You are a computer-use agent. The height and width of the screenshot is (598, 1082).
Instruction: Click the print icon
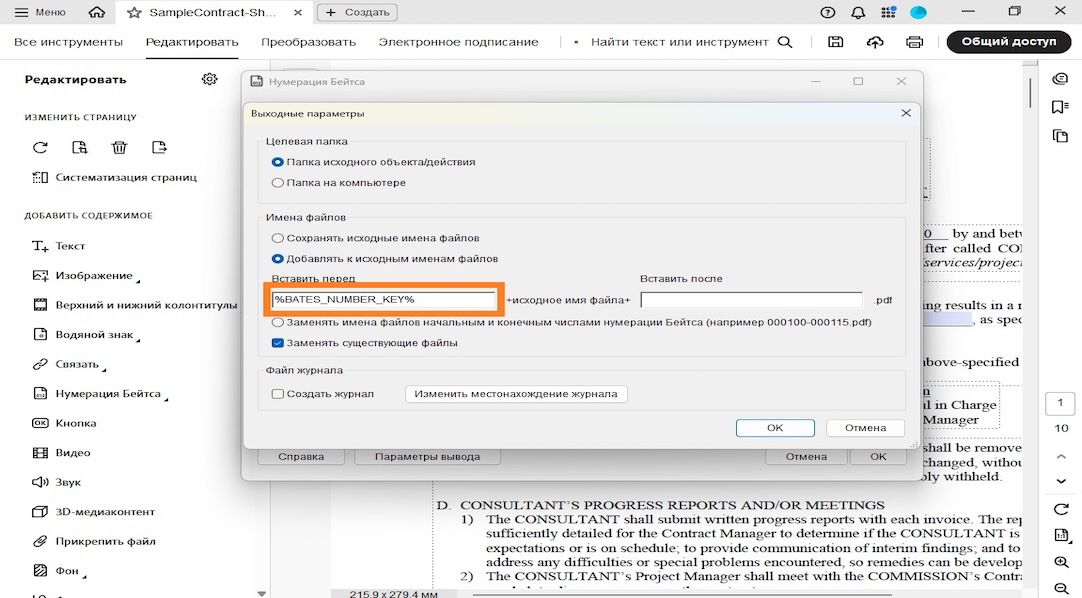[914, 42]
